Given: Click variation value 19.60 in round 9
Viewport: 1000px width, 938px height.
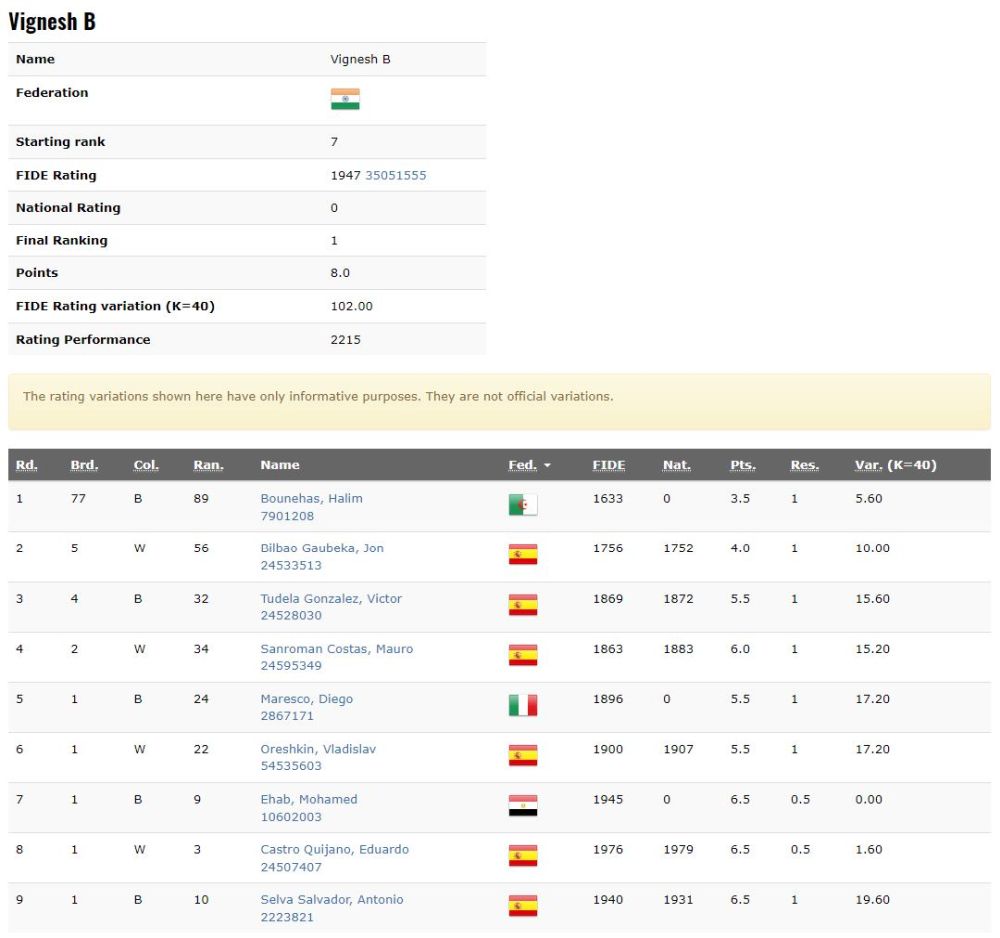Looking at the screenshot, I should pos(872,900).
